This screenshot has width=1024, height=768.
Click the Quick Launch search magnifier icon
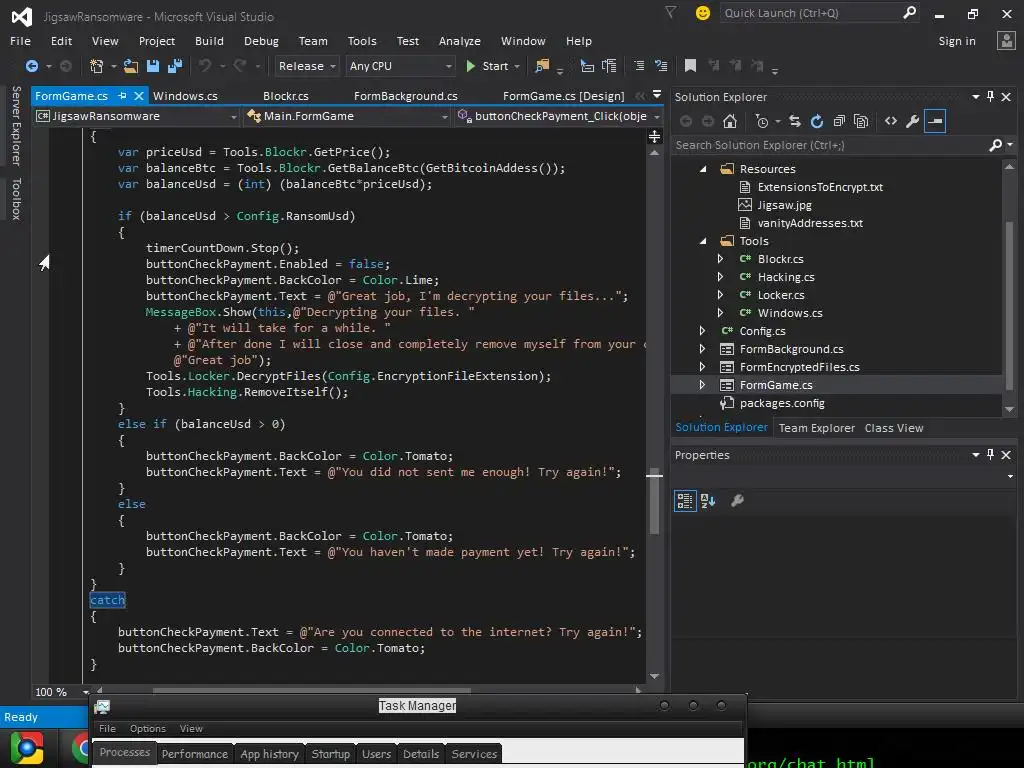point(909,12)
